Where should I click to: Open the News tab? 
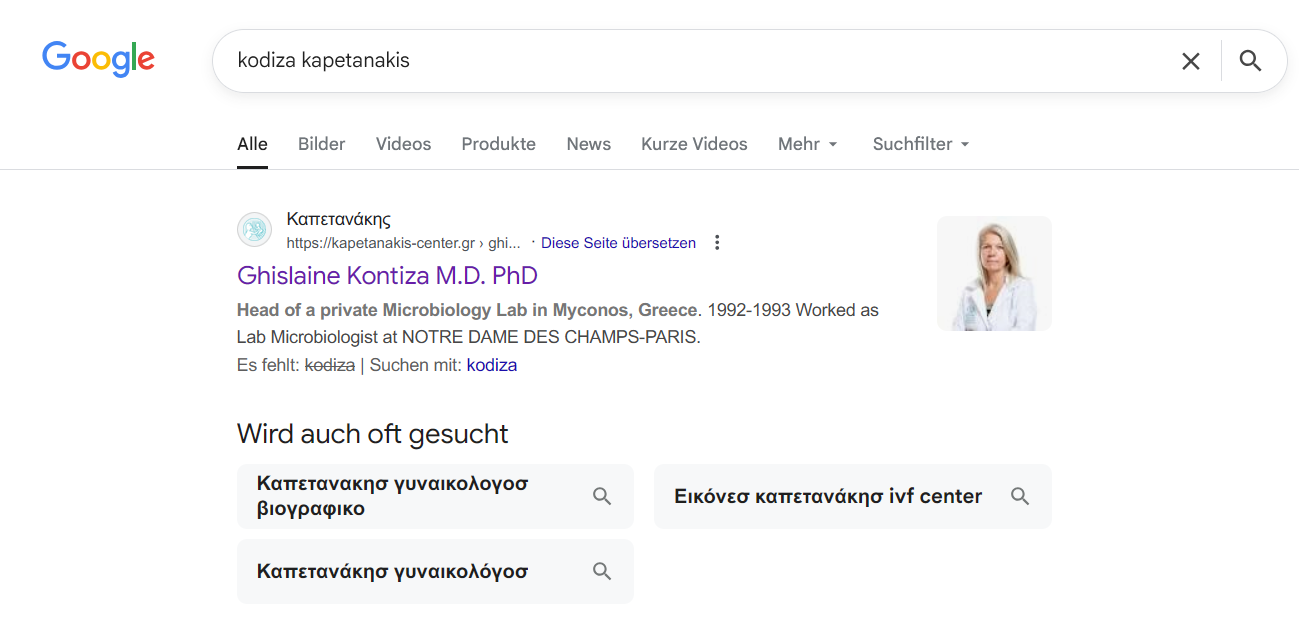(588, 144)
